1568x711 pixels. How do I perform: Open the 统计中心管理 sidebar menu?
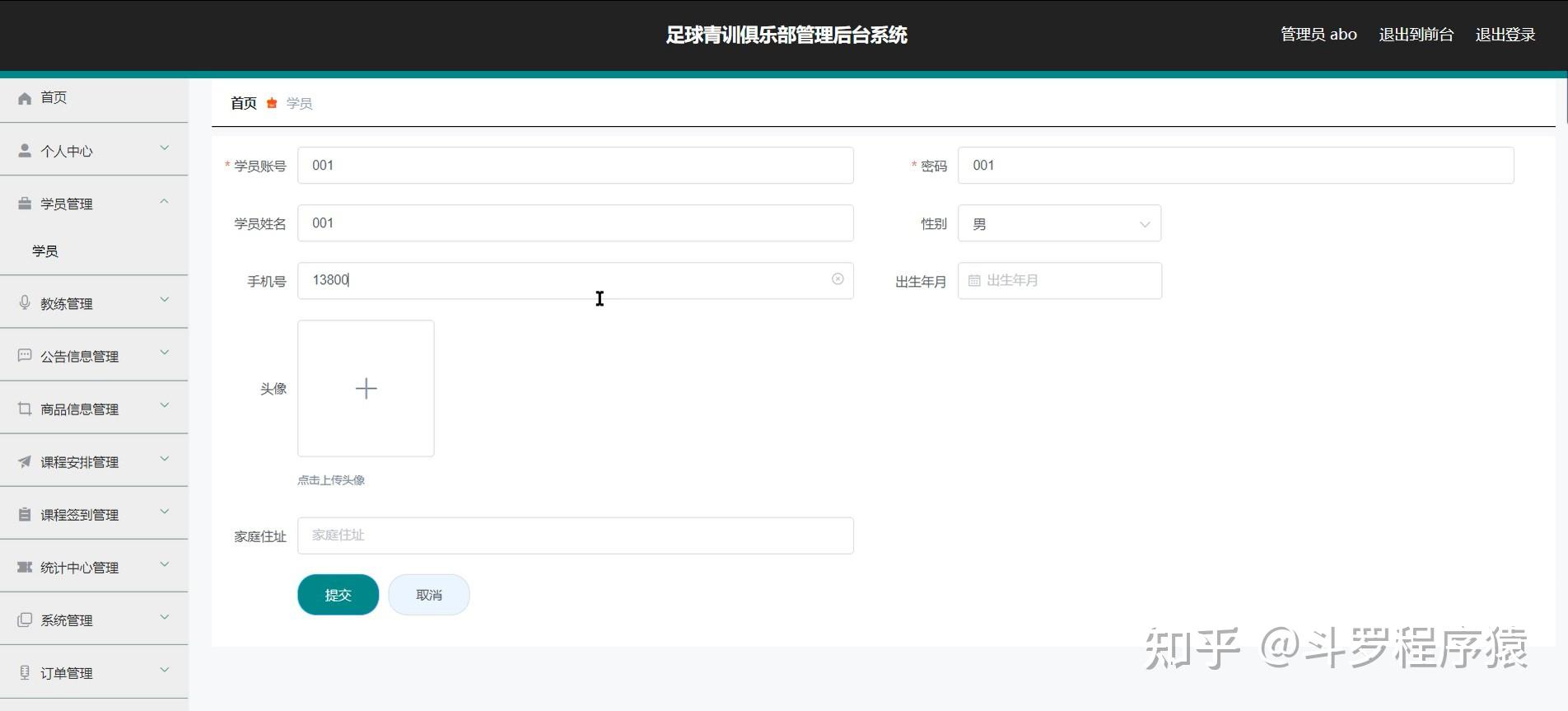[x=94, y=567]
